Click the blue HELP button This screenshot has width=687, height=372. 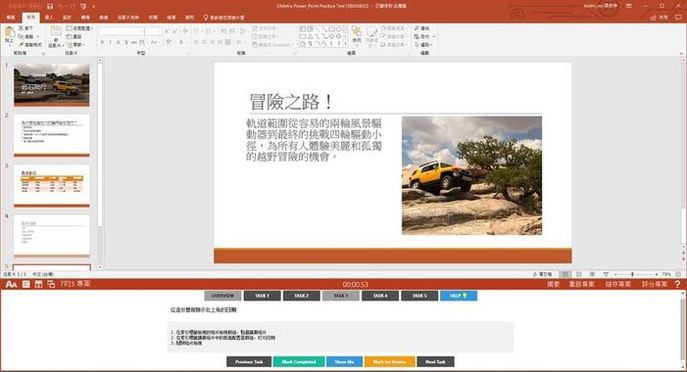[458, 296]
